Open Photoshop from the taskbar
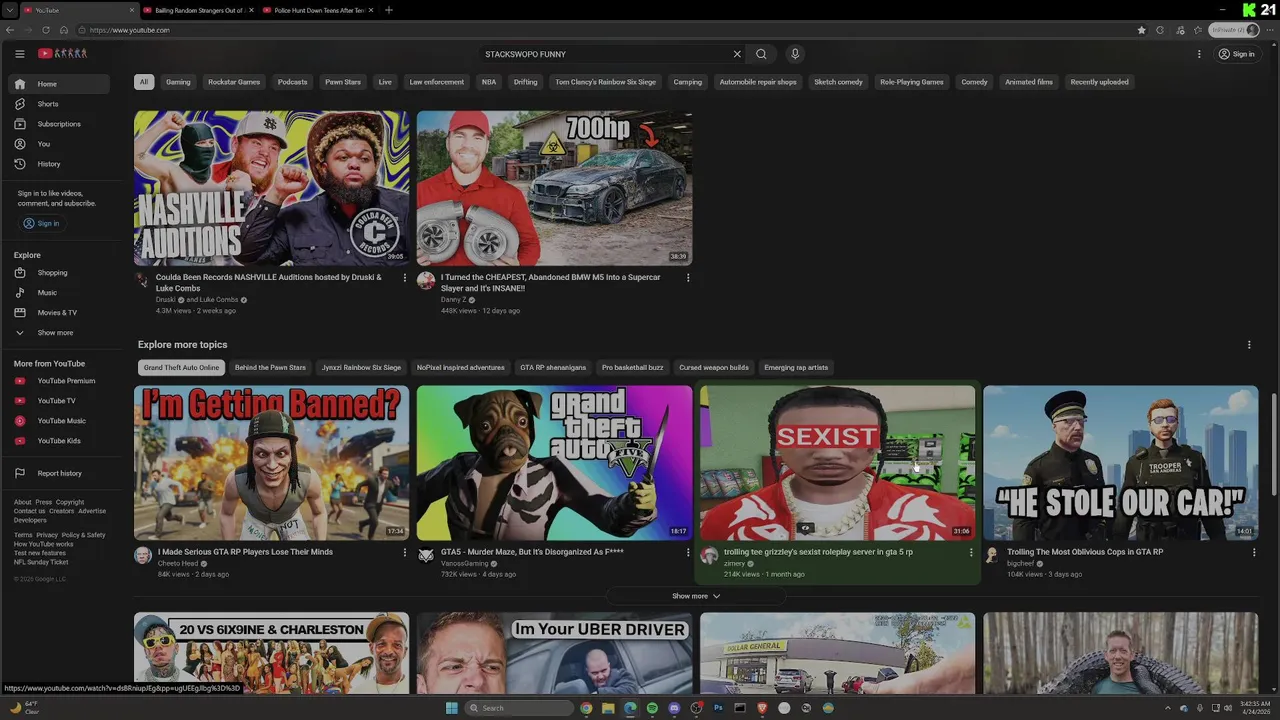The width and height of the screenshot is (1280, 720). click(718, 708)
